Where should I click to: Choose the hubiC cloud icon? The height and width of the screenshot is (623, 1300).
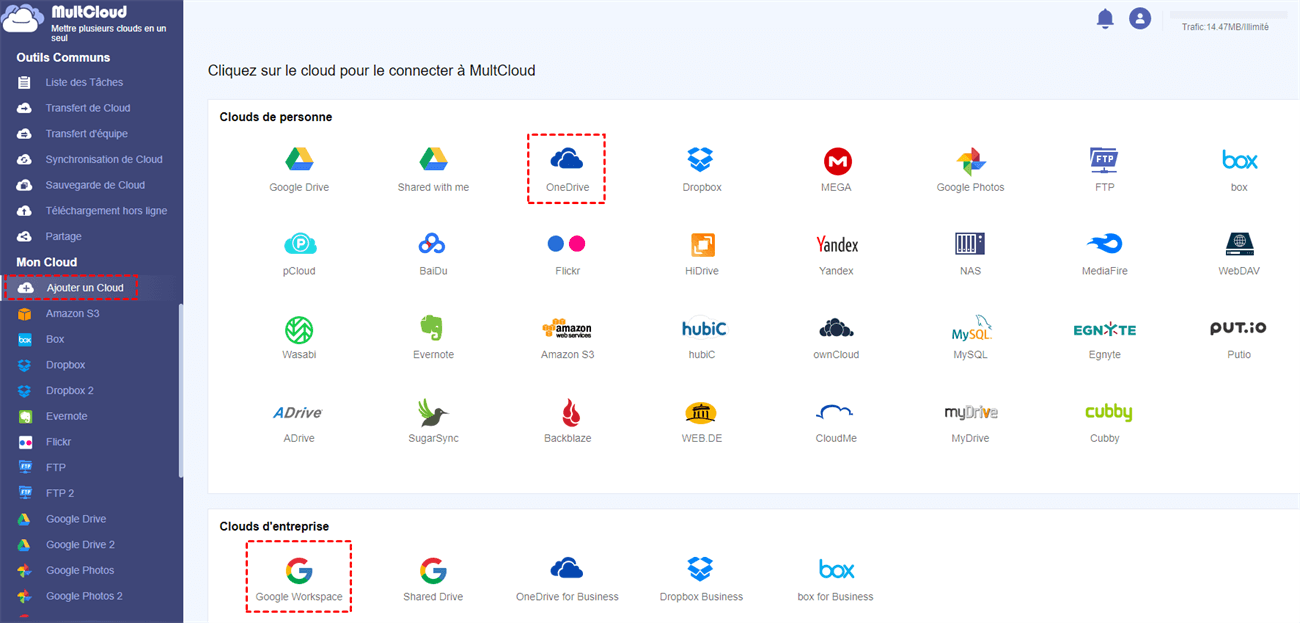[x=704, y=328]
